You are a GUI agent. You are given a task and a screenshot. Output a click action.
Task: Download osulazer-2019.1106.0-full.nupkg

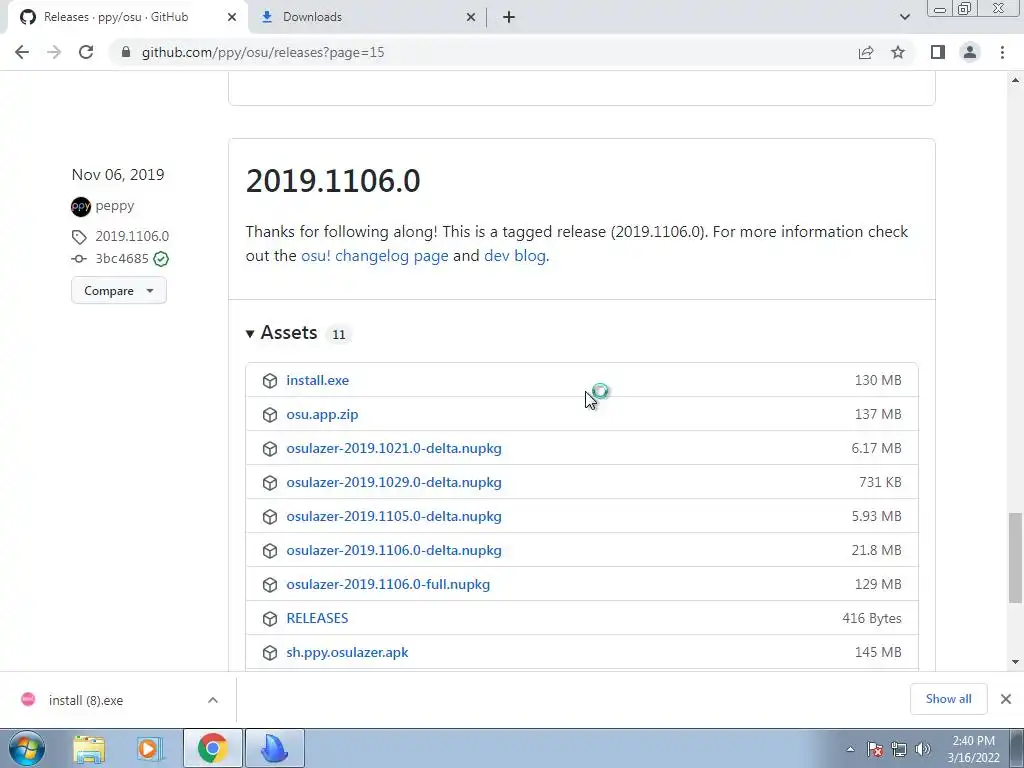coord(388,584)
